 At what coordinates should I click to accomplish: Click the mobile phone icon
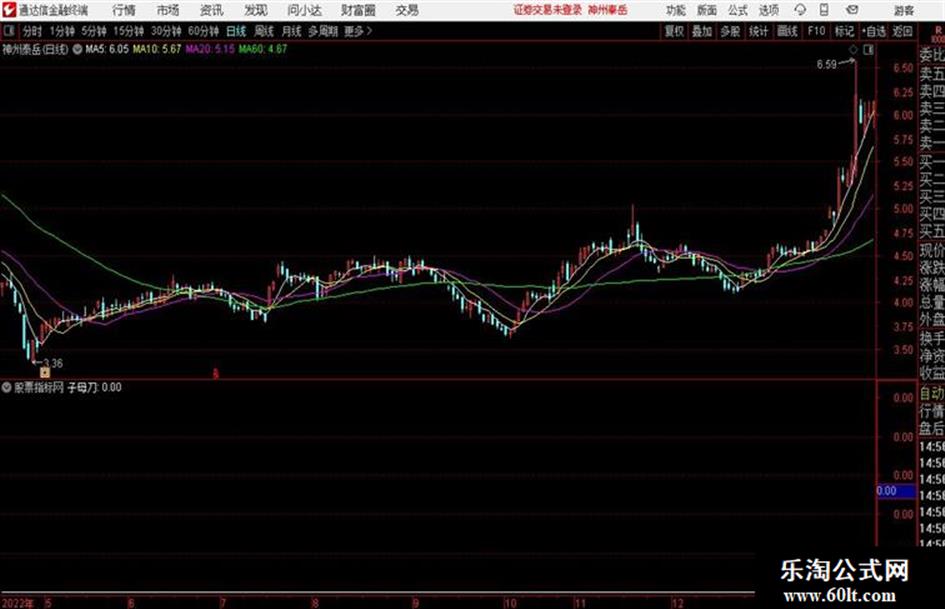824,10
